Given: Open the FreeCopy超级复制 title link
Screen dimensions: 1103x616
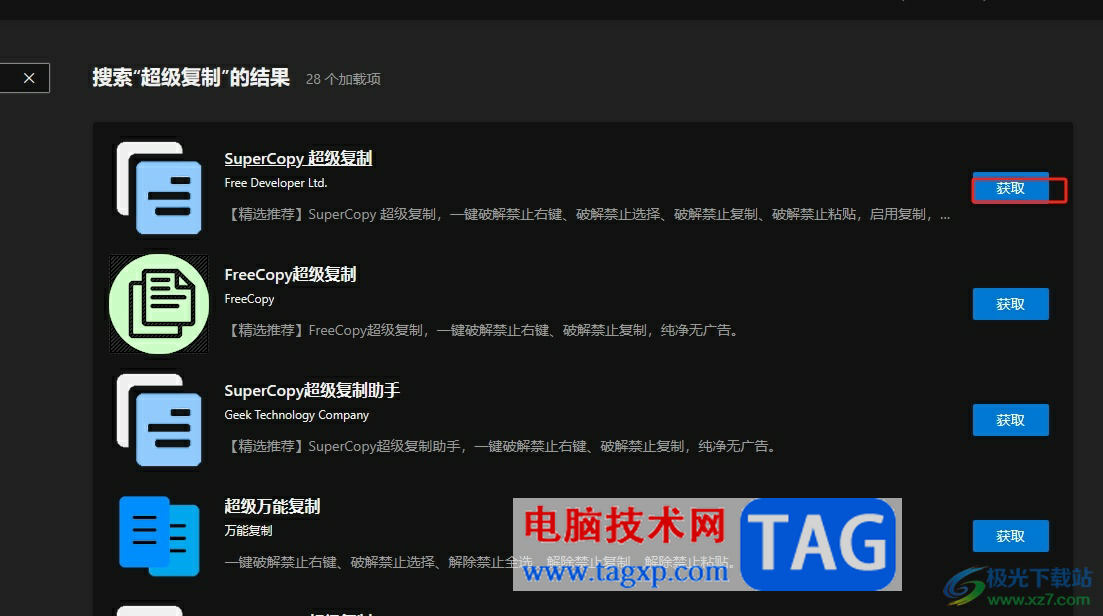Looking at the screenshot, I should pos(290,274).
